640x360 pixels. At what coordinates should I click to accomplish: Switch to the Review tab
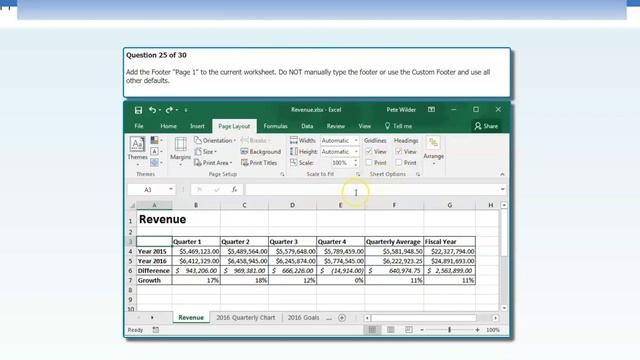coord(336,126)
